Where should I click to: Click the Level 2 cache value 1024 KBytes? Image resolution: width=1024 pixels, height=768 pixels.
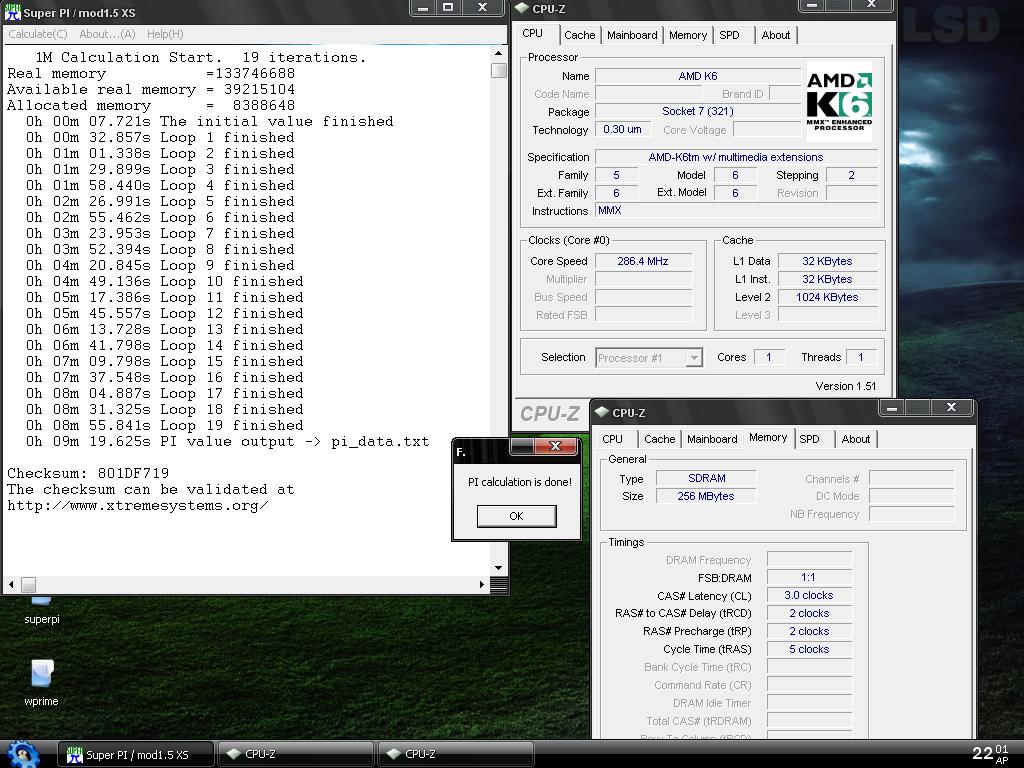827,297
